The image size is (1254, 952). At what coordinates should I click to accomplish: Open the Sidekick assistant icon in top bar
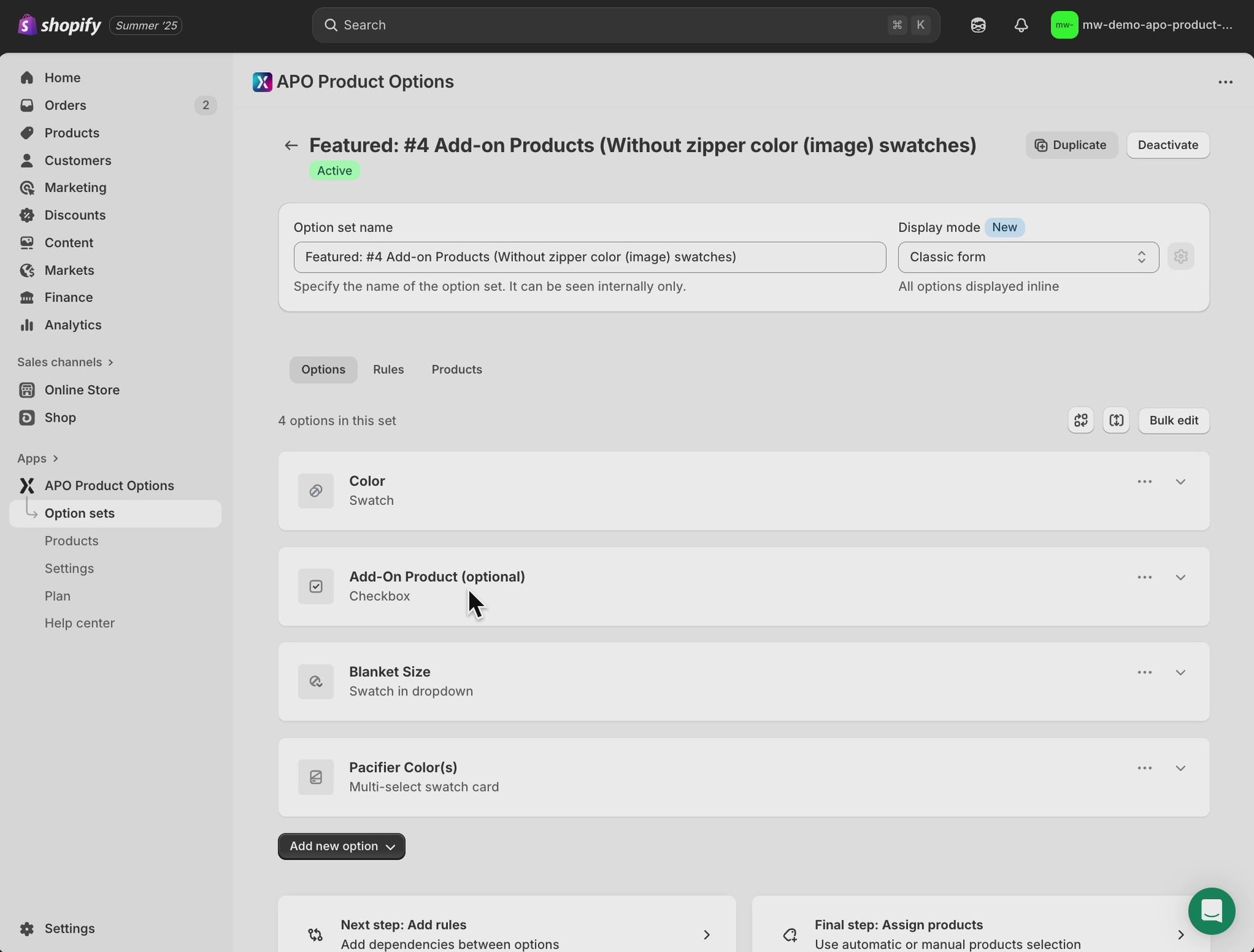pyautogui.click(x=978, y=25)
